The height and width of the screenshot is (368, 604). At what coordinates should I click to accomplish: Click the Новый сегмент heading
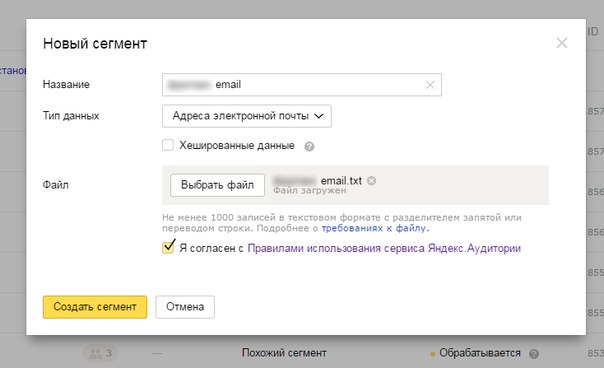tap(95, 44)
